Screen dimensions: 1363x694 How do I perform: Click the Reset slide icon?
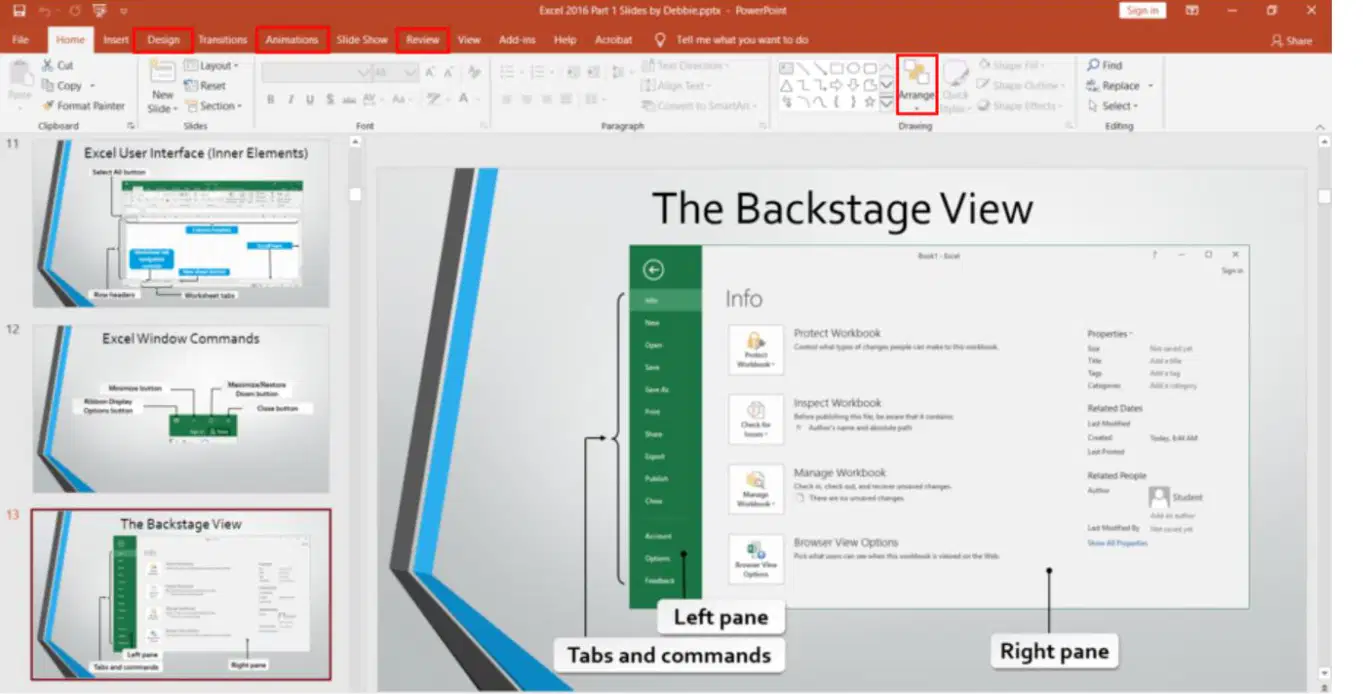191,86
